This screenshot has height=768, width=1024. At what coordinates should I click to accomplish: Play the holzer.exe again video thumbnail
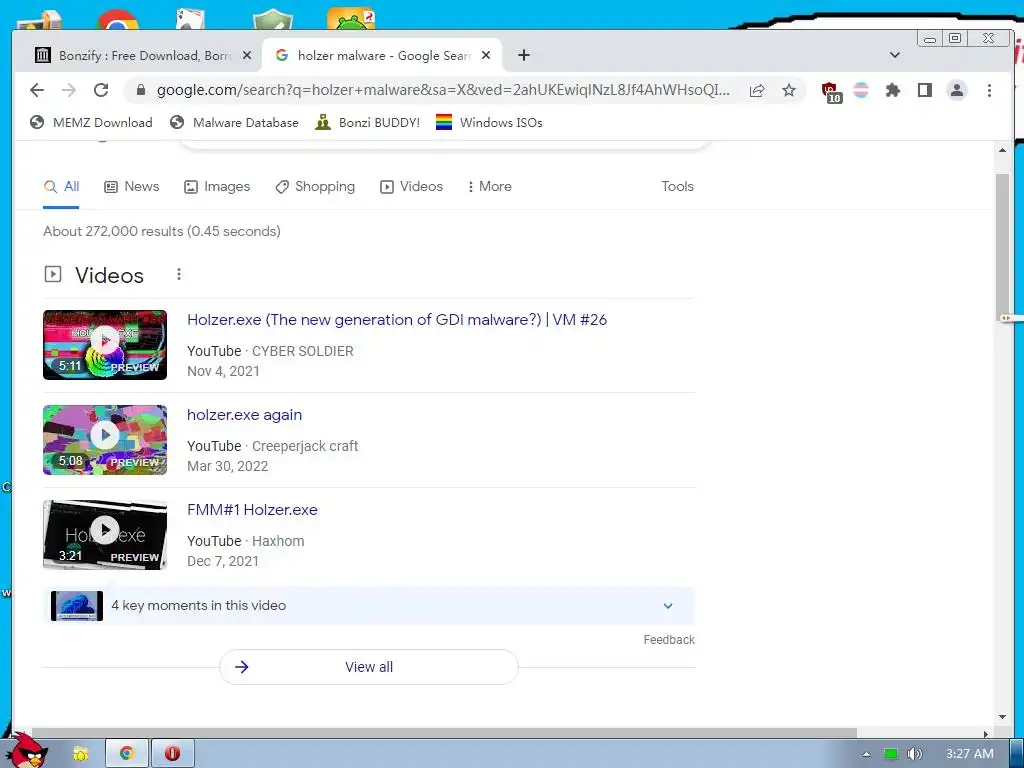105,440
